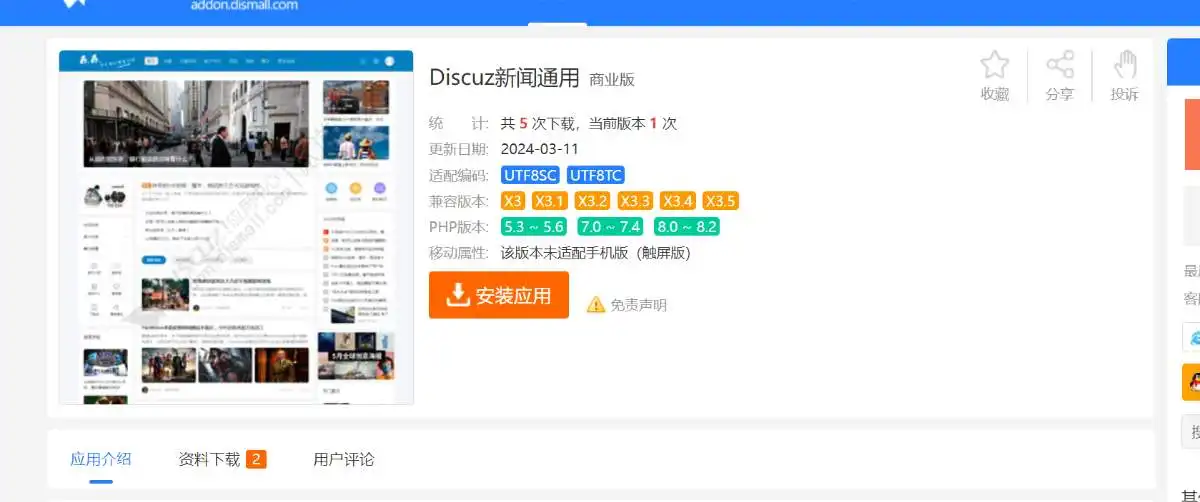The width and height of the screenshot is (1200, 502).
Task: Click the 商业版 edition label
Action: (612, 80)
